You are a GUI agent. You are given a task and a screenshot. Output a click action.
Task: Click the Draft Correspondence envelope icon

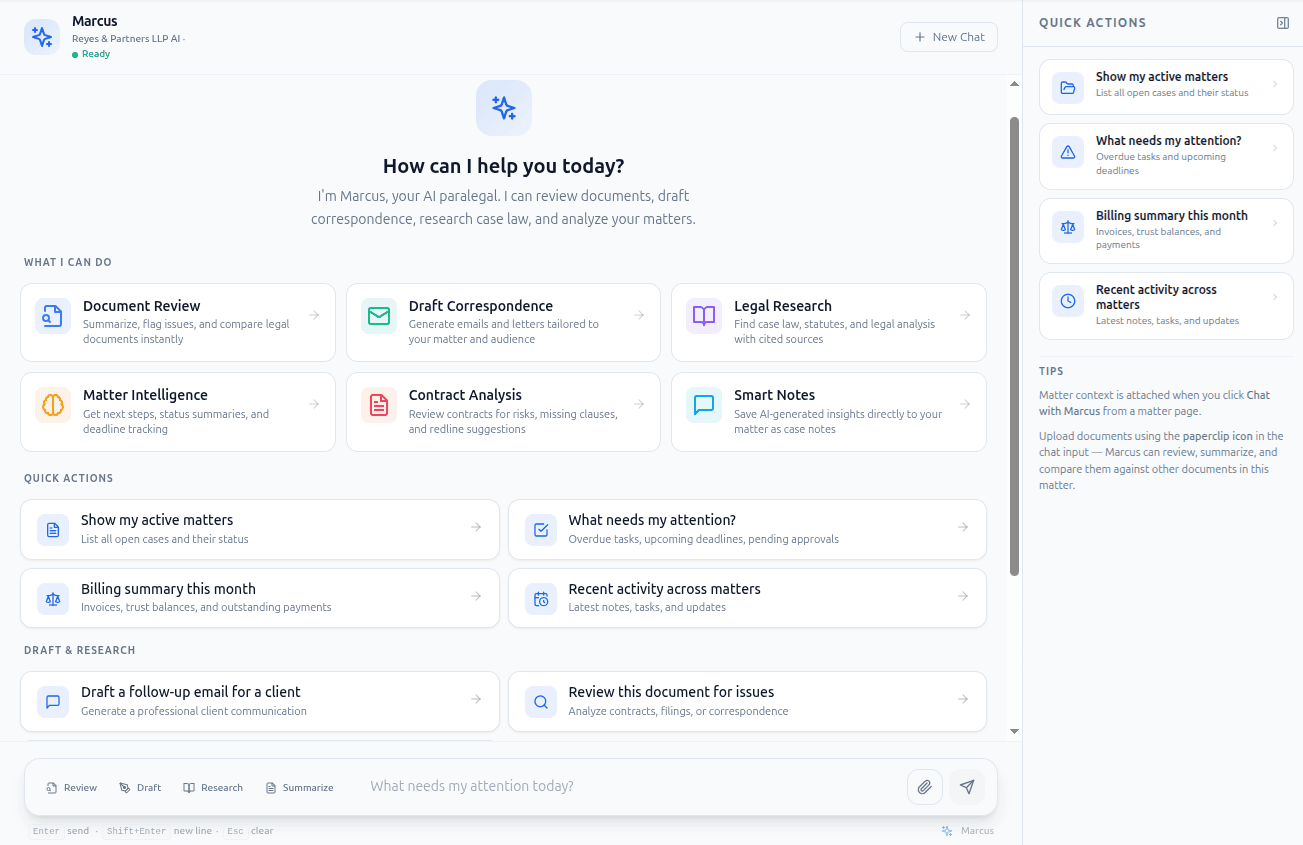tap(379, 316)
